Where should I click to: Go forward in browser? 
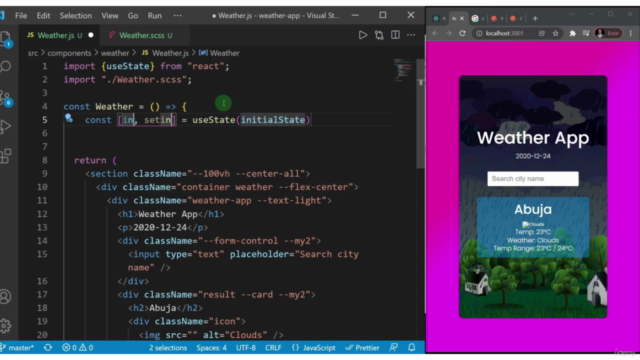pos(449,33)
